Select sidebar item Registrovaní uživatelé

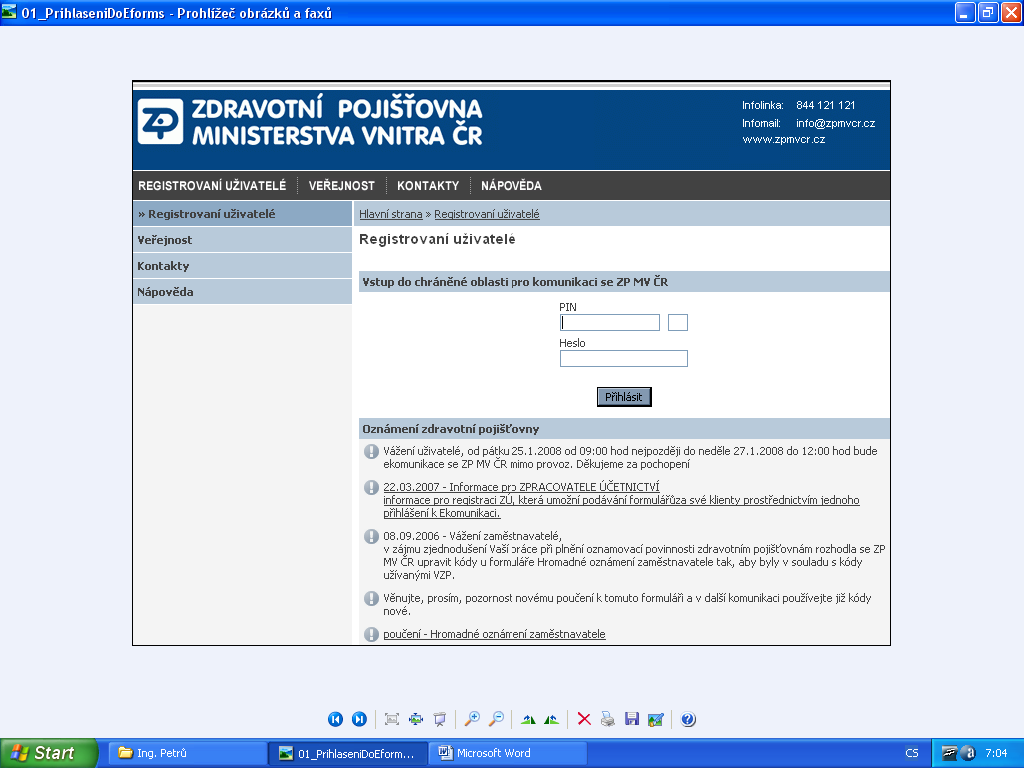(242, 214)
